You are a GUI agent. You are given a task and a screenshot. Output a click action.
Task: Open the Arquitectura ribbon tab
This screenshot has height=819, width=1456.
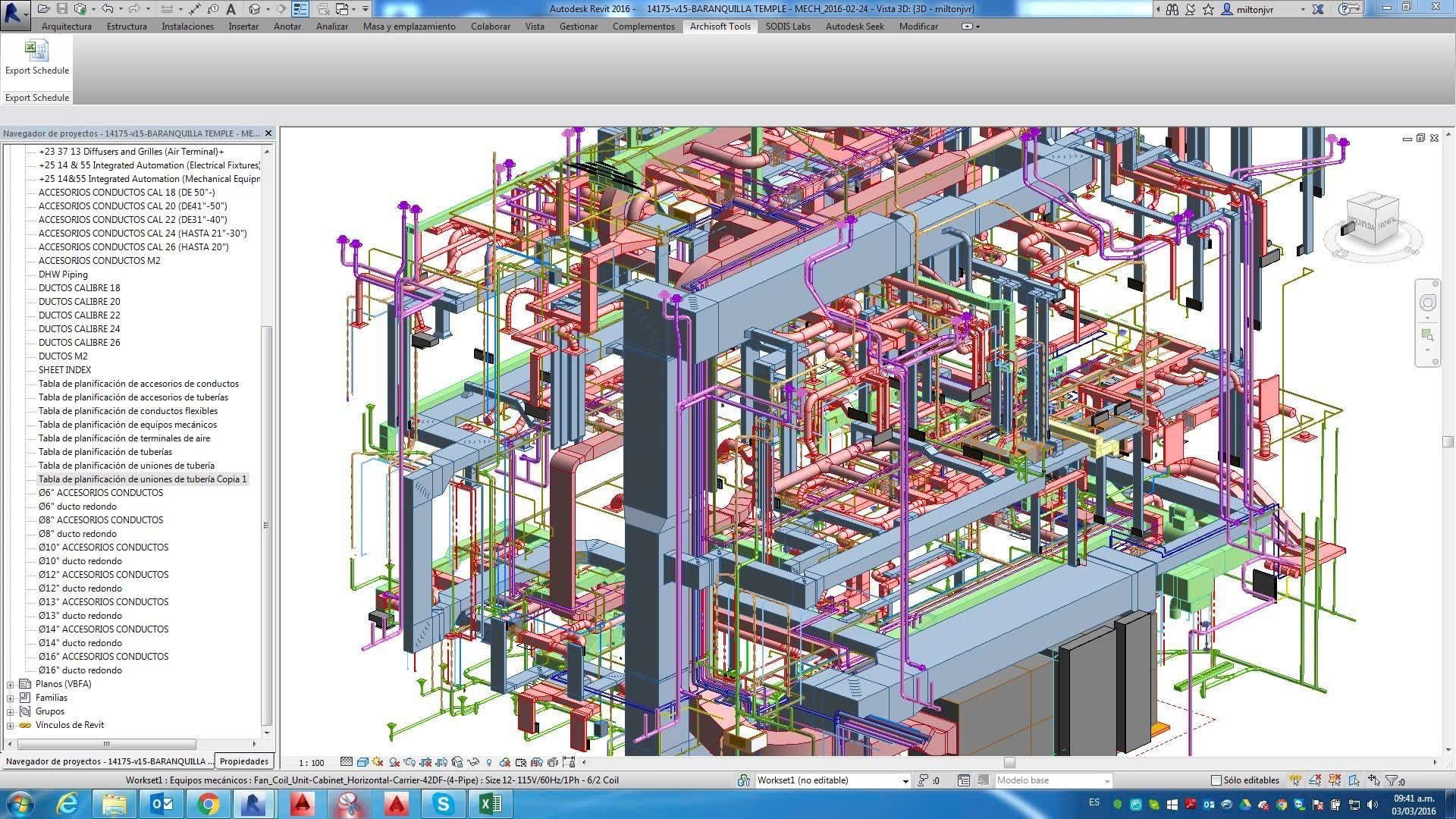click(67, 27)
